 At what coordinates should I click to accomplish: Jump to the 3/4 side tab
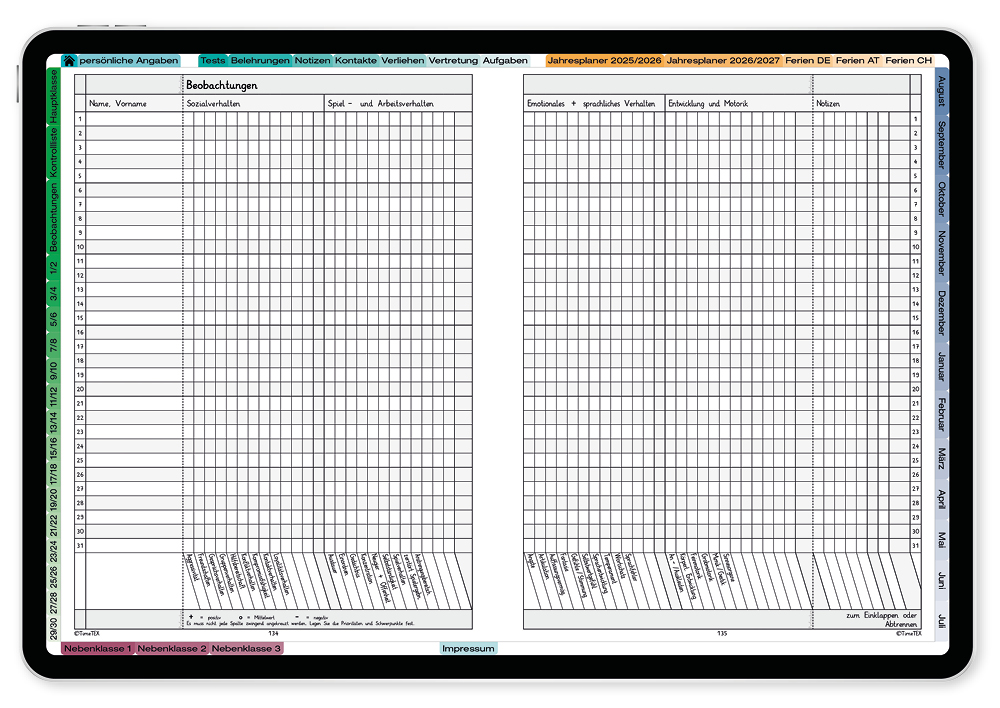54,293
